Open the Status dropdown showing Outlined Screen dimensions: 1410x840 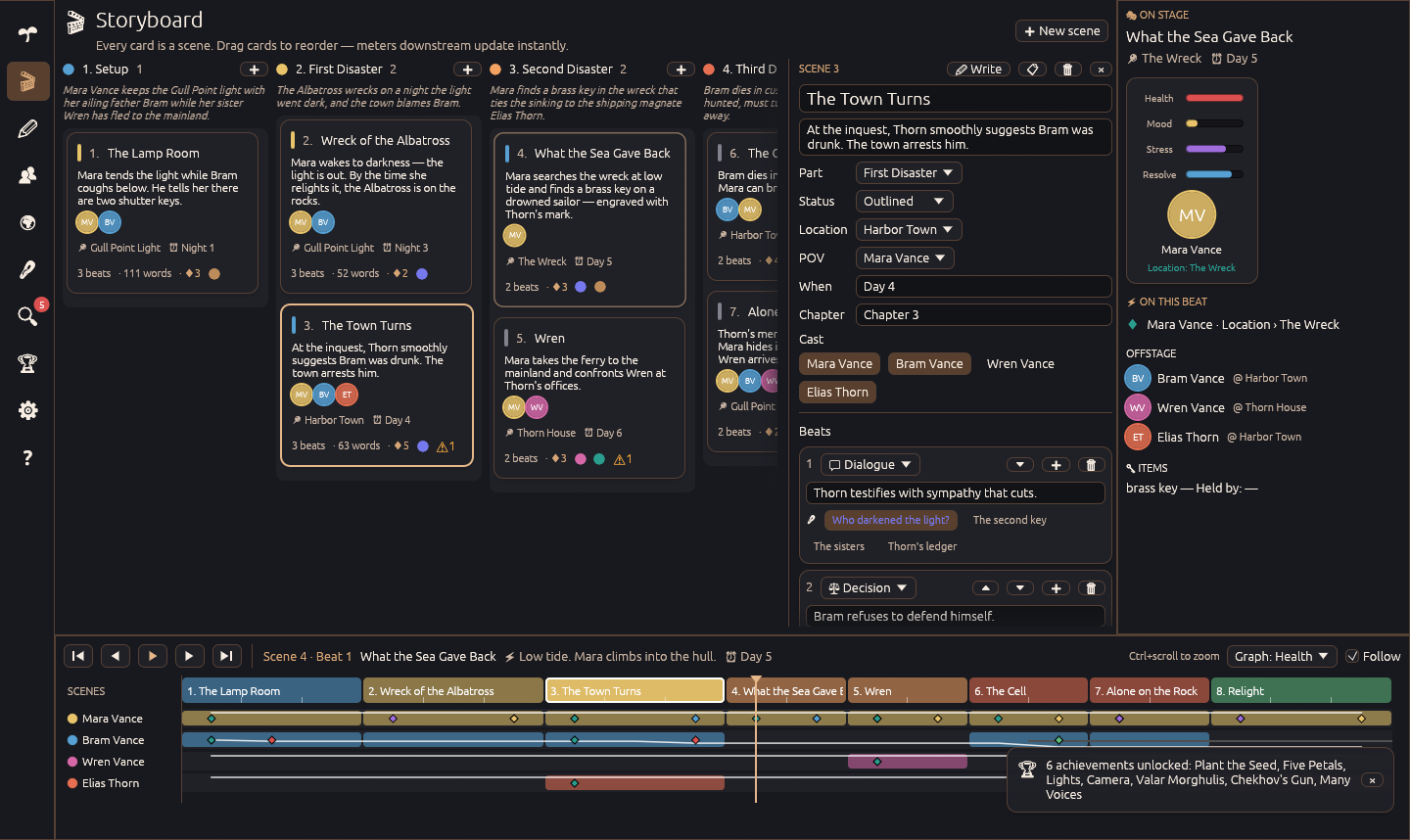click(904, 202)
